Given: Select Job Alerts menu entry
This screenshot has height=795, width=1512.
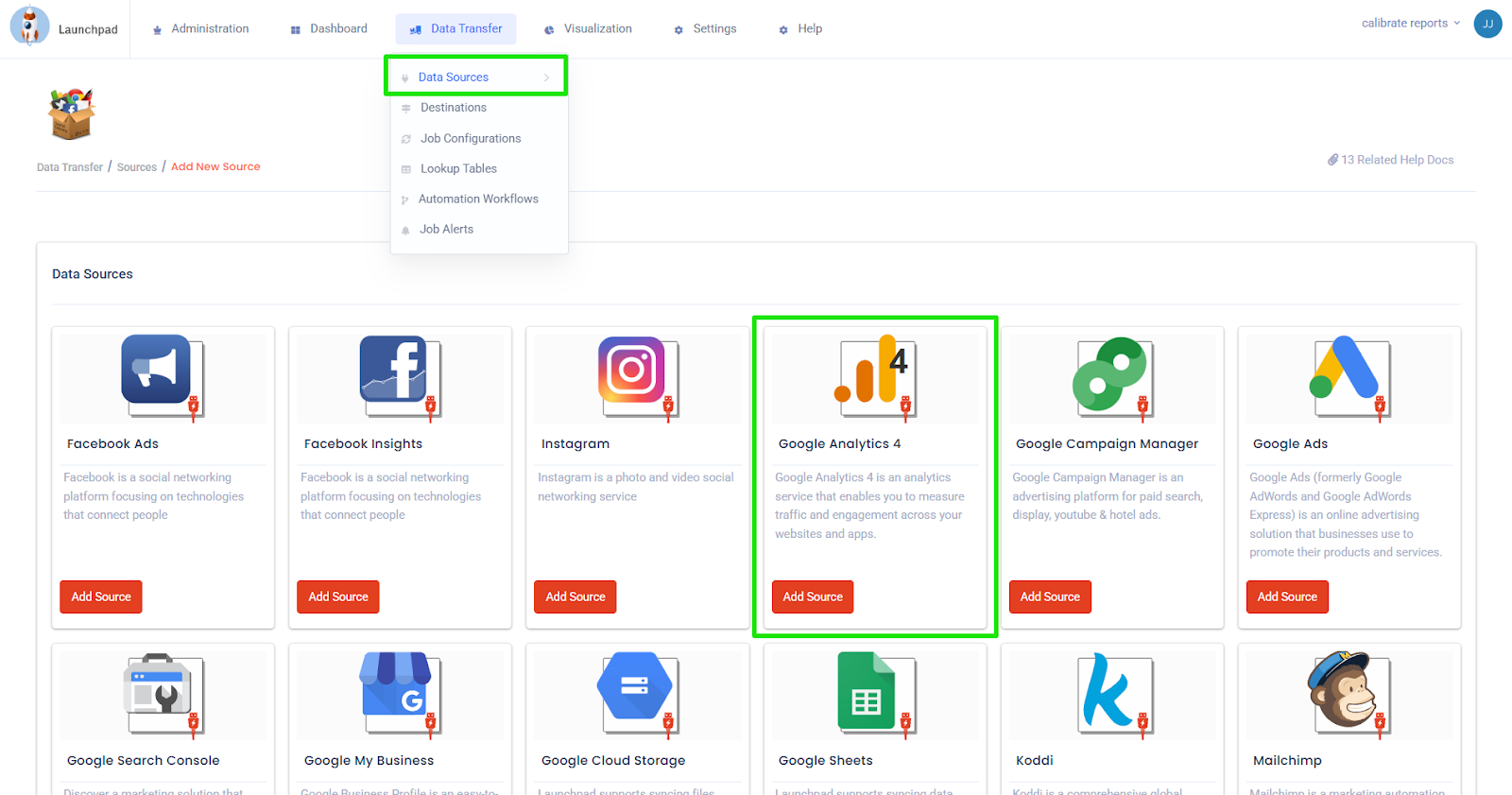Looking at the screenshot, I should pyautogui.click(x=446, y=229).
